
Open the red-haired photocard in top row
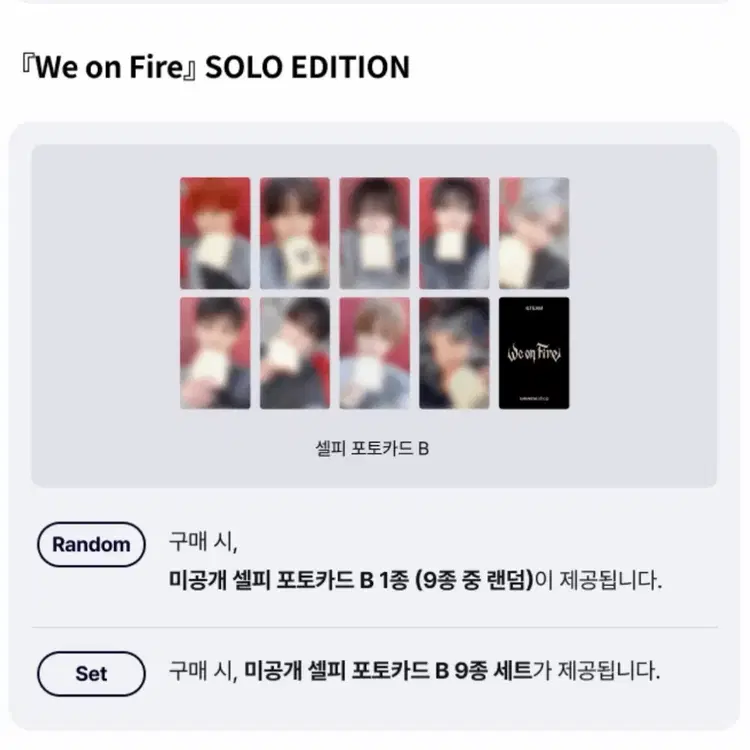(x=215, y=233)
